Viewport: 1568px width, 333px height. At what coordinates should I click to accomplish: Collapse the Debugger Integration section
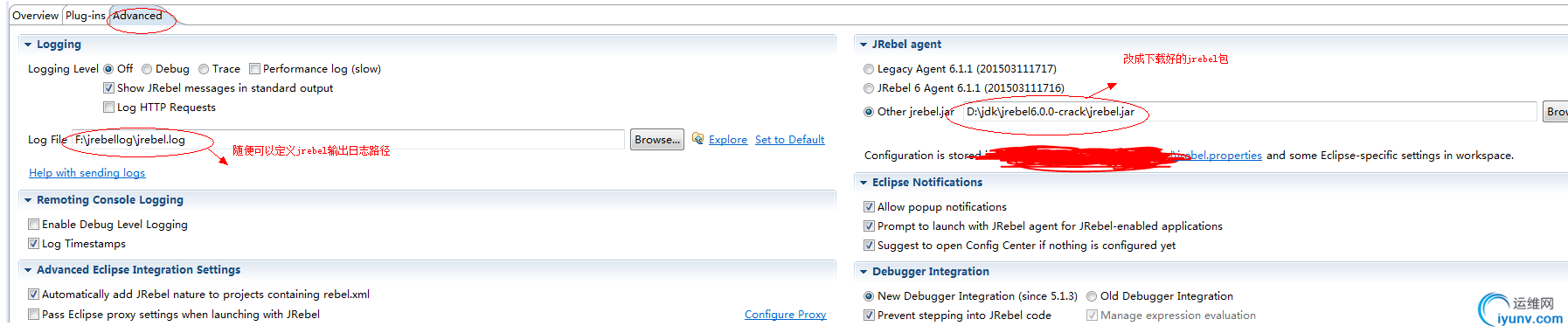click(864, 272)
